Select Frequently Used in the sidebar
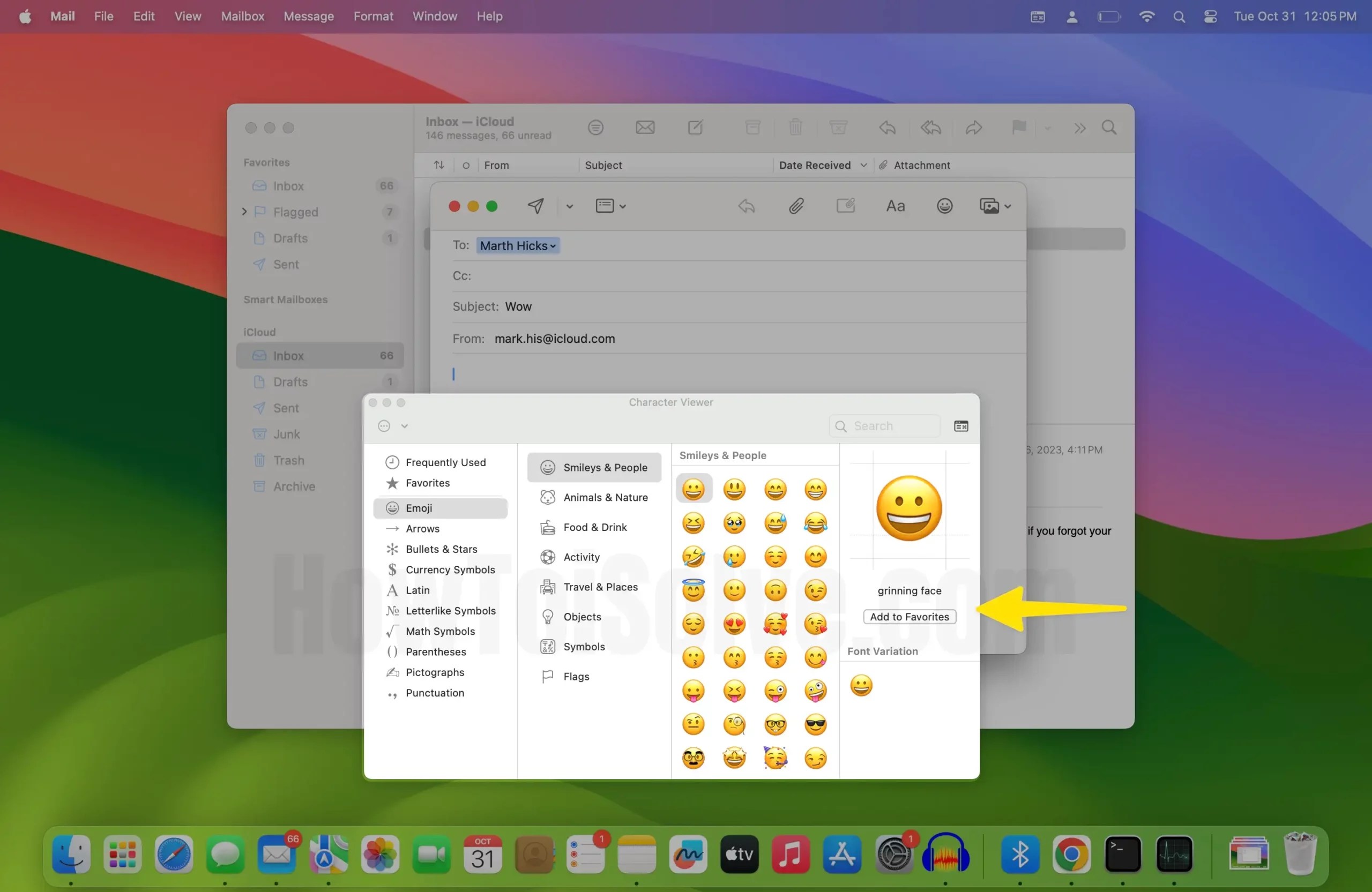This screenshot has height=892, width=1372. pos(444,462)
